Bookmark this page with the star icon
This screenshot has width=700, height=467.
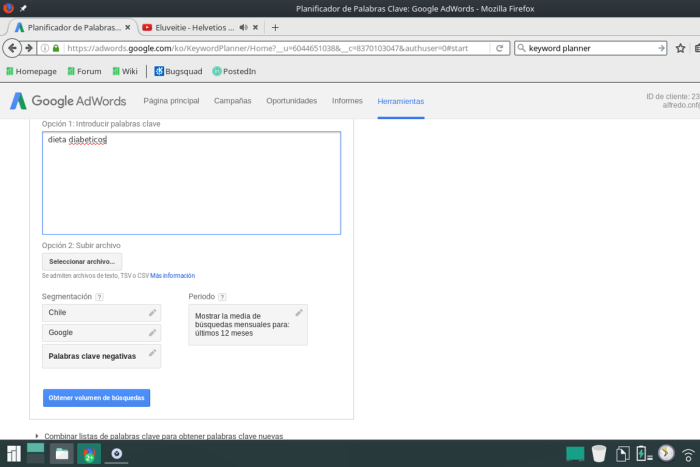tap(680, 48)
